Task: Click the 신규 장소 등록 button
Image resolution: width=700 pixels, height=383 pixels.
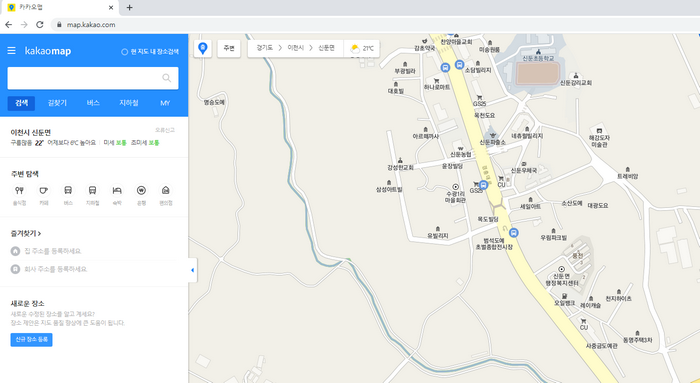Action: pyautogui.click(x=31, y=340)
